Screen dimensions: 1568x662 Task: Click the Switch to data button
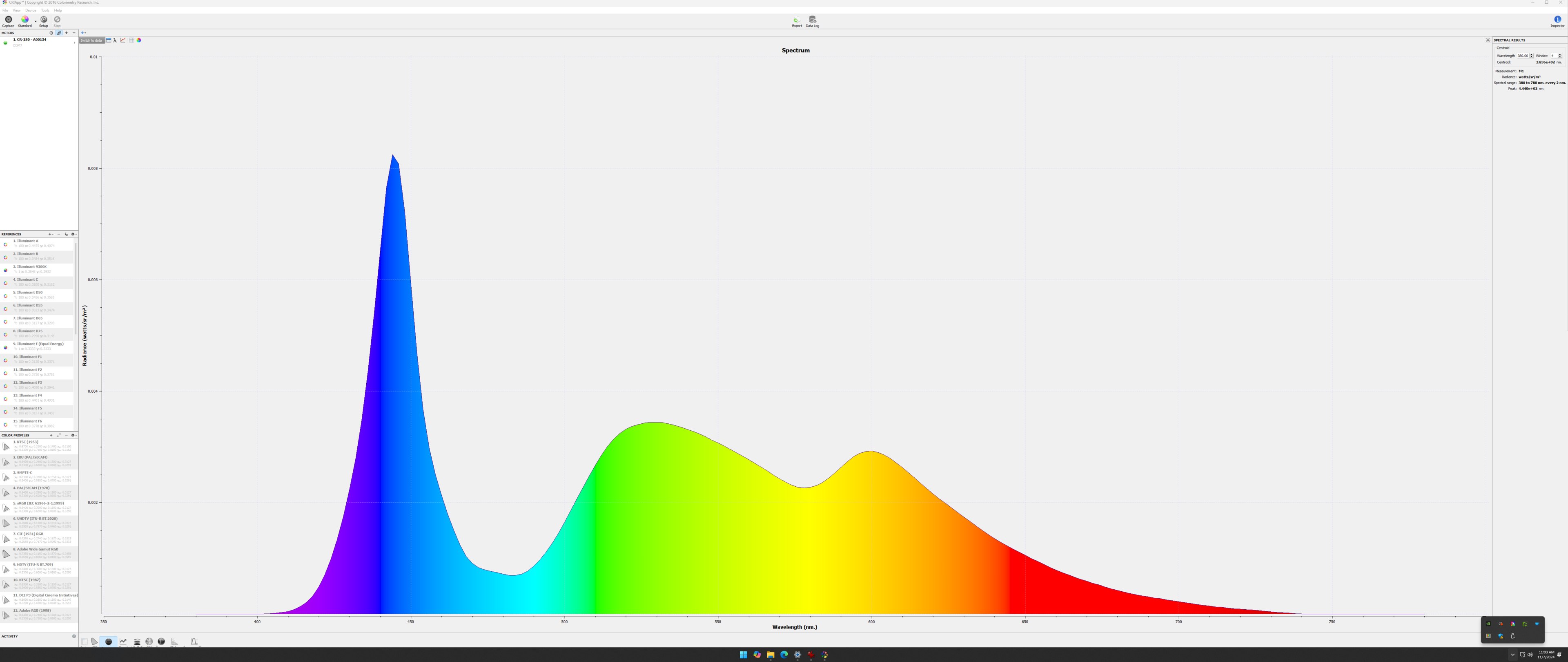91,40
